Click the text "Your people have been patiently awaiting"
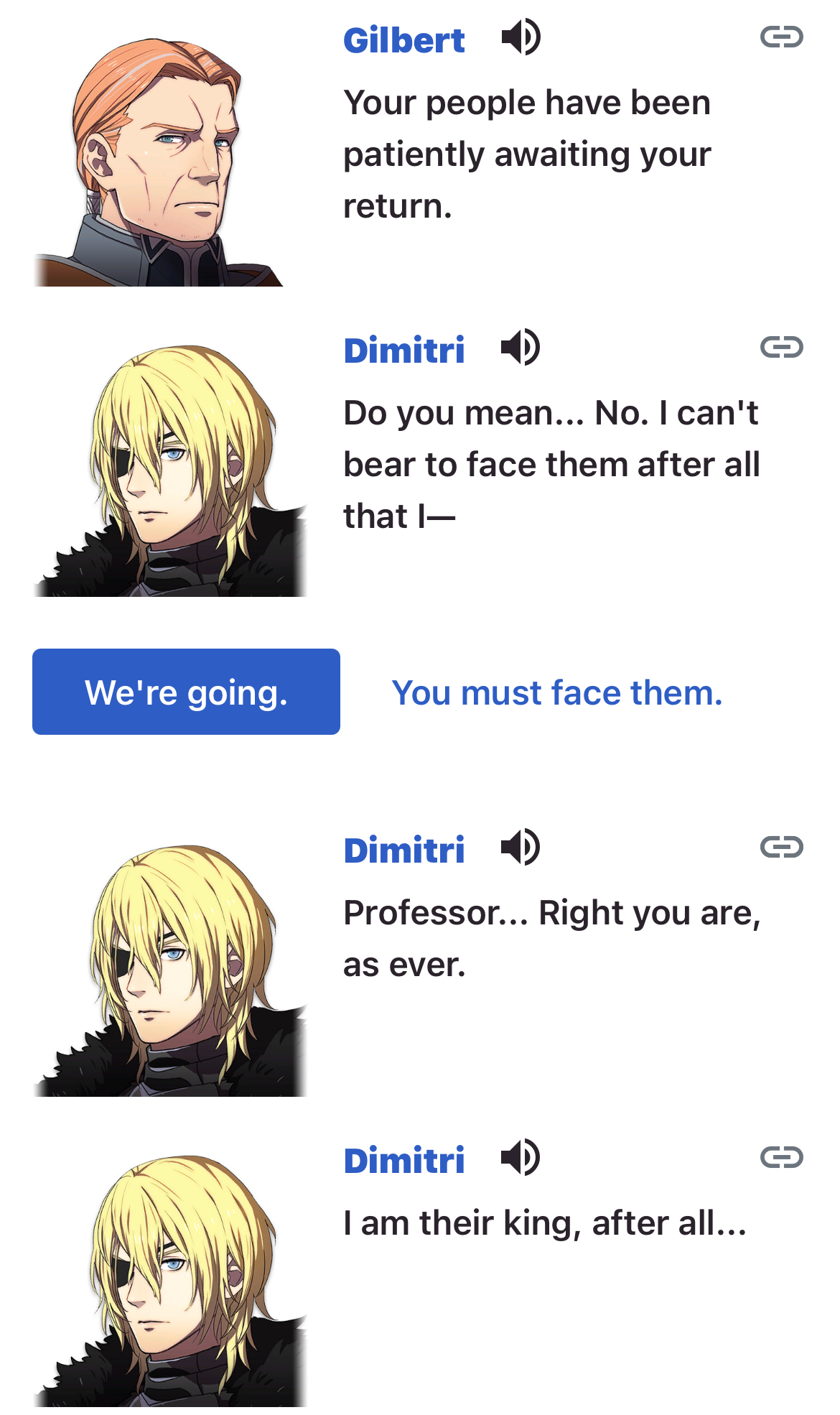 (528, 129)
